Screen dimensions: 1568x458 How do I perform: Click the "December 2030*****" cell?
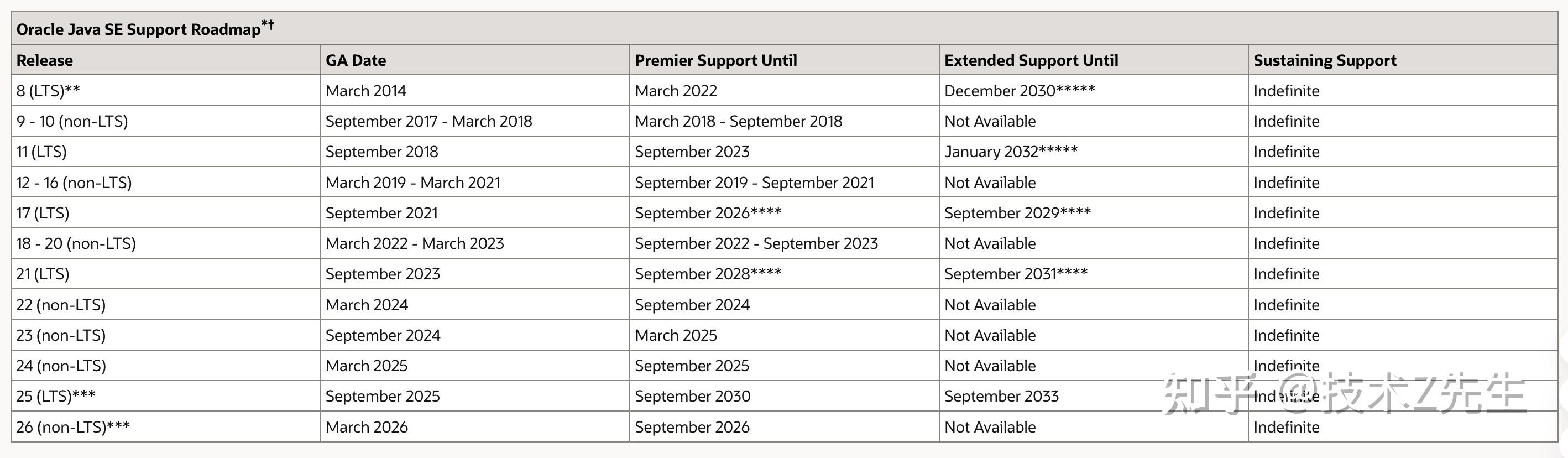[1019, 91]
